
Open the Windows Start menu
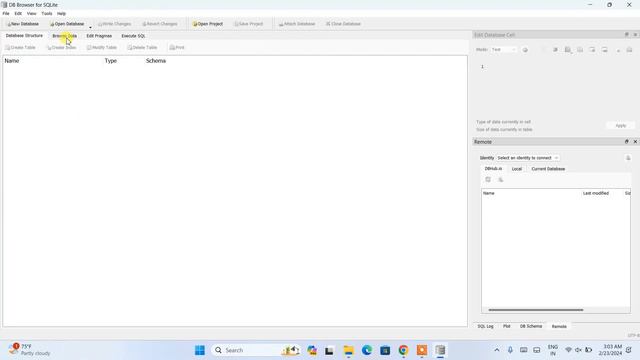coord(200,350)
